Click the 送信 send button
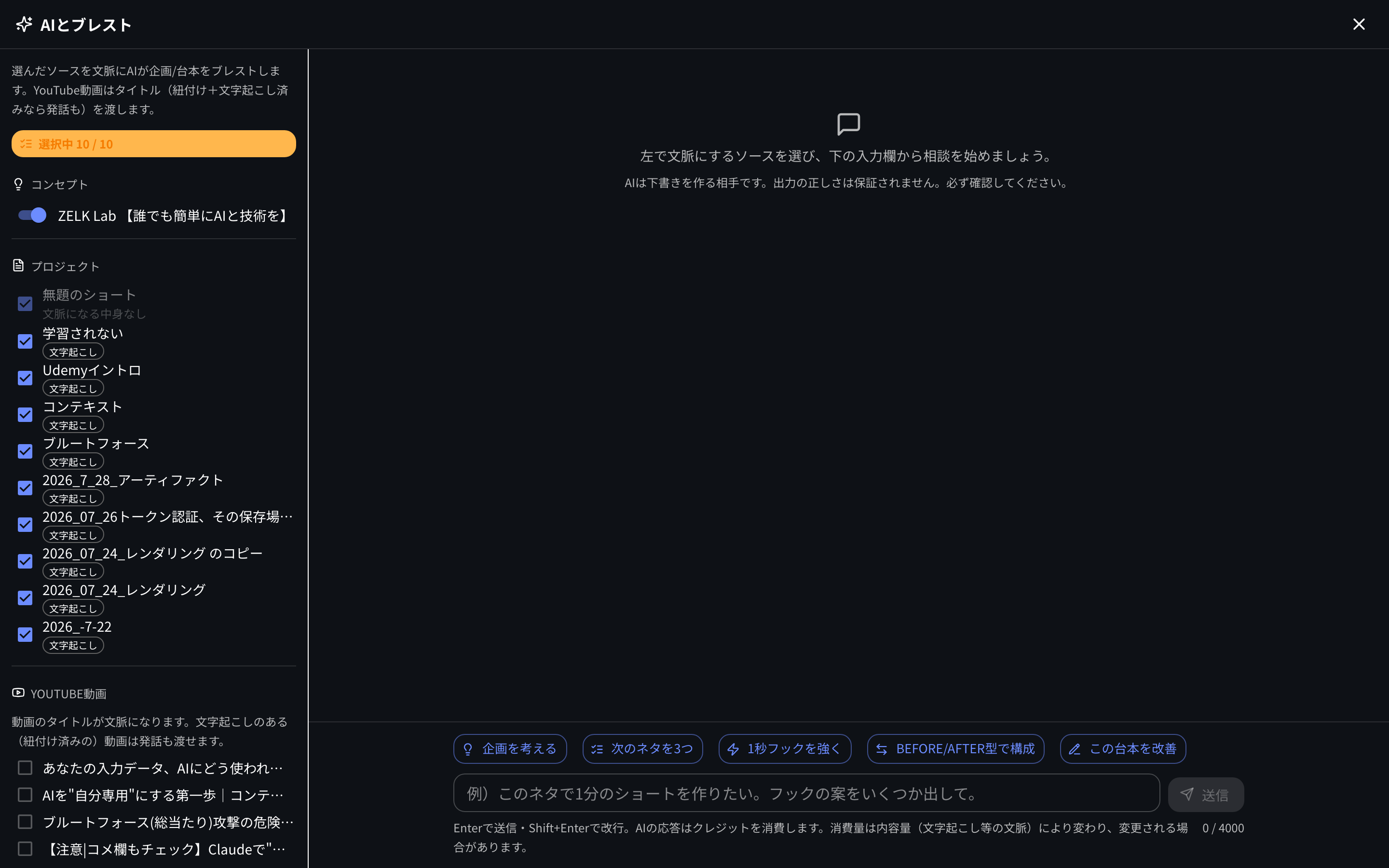This screenshot has width=1389, height=868. tap(1206, 795)
